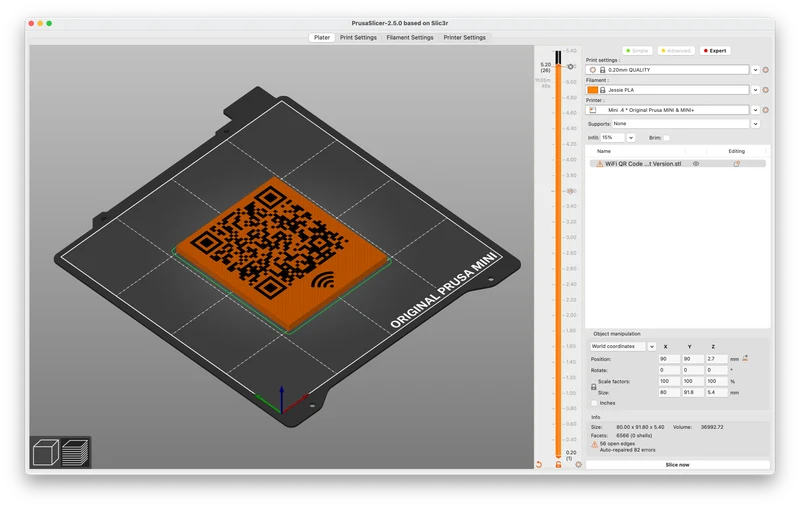Screen dimensions: 800x508
Task: Click Position Z field showing 2.7
Action: click(716, 359)
